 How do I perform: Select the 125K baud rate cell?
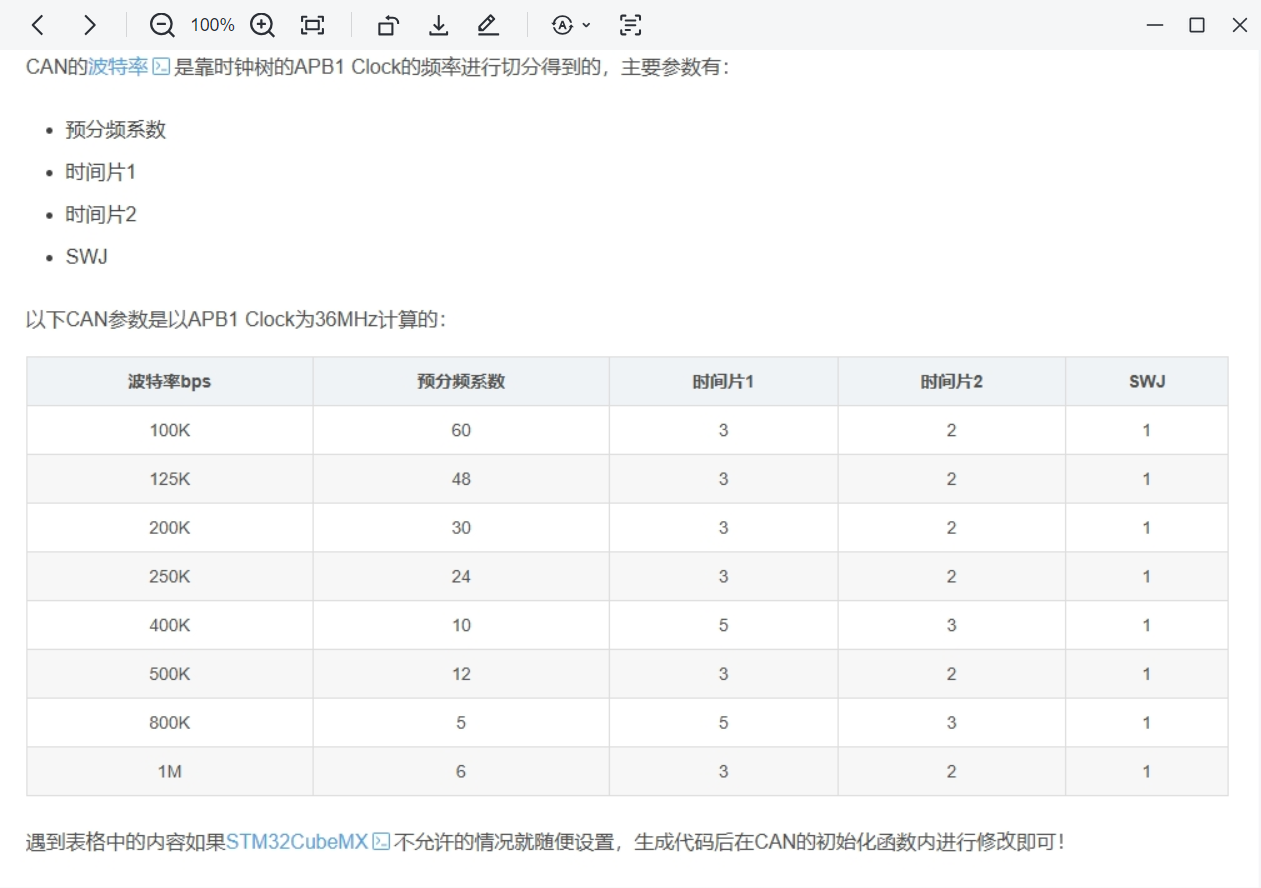(x=170, y=479)
